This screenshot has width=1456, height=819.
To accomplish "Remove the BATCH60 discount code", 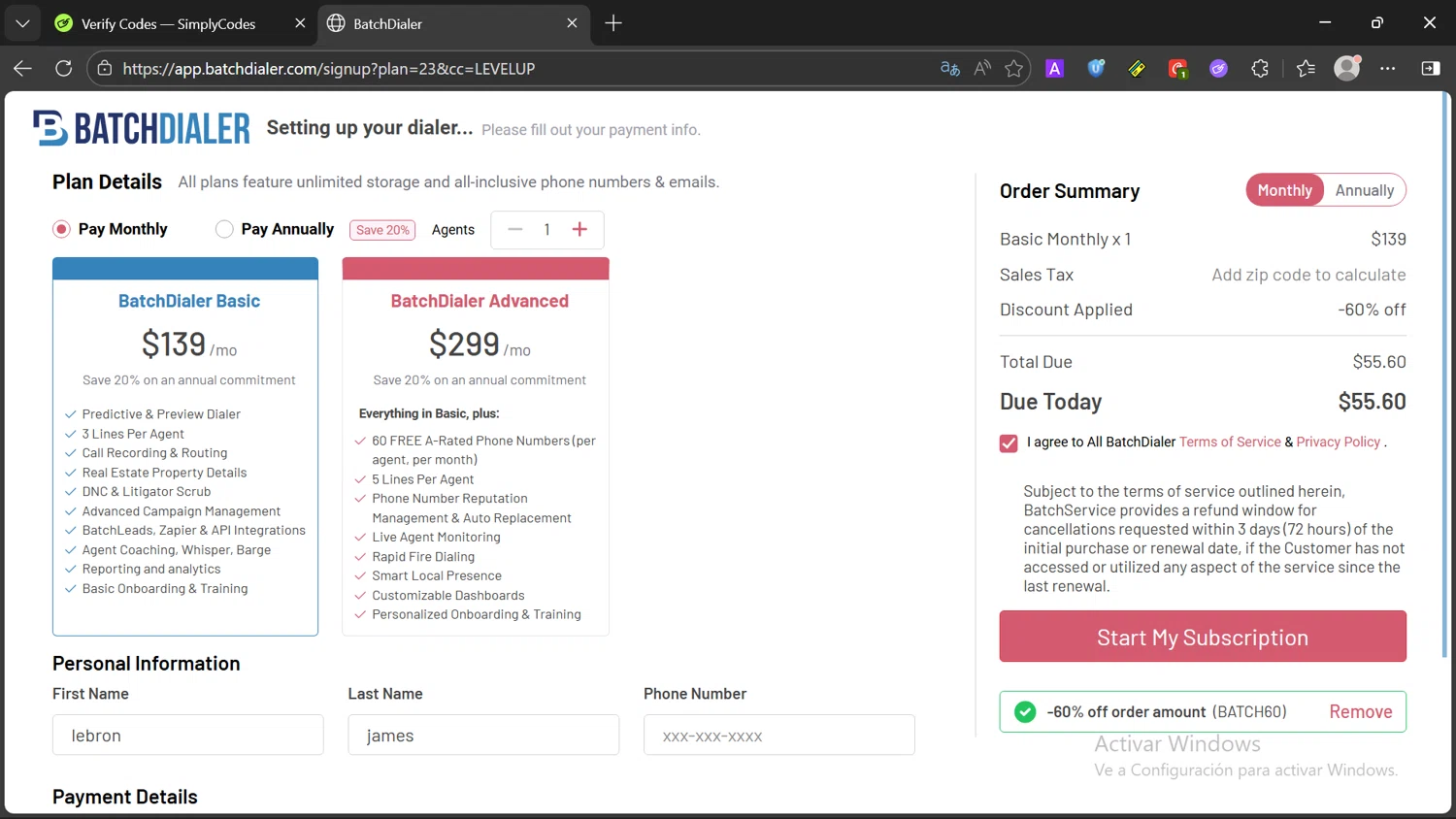I will pos(1360,712).
